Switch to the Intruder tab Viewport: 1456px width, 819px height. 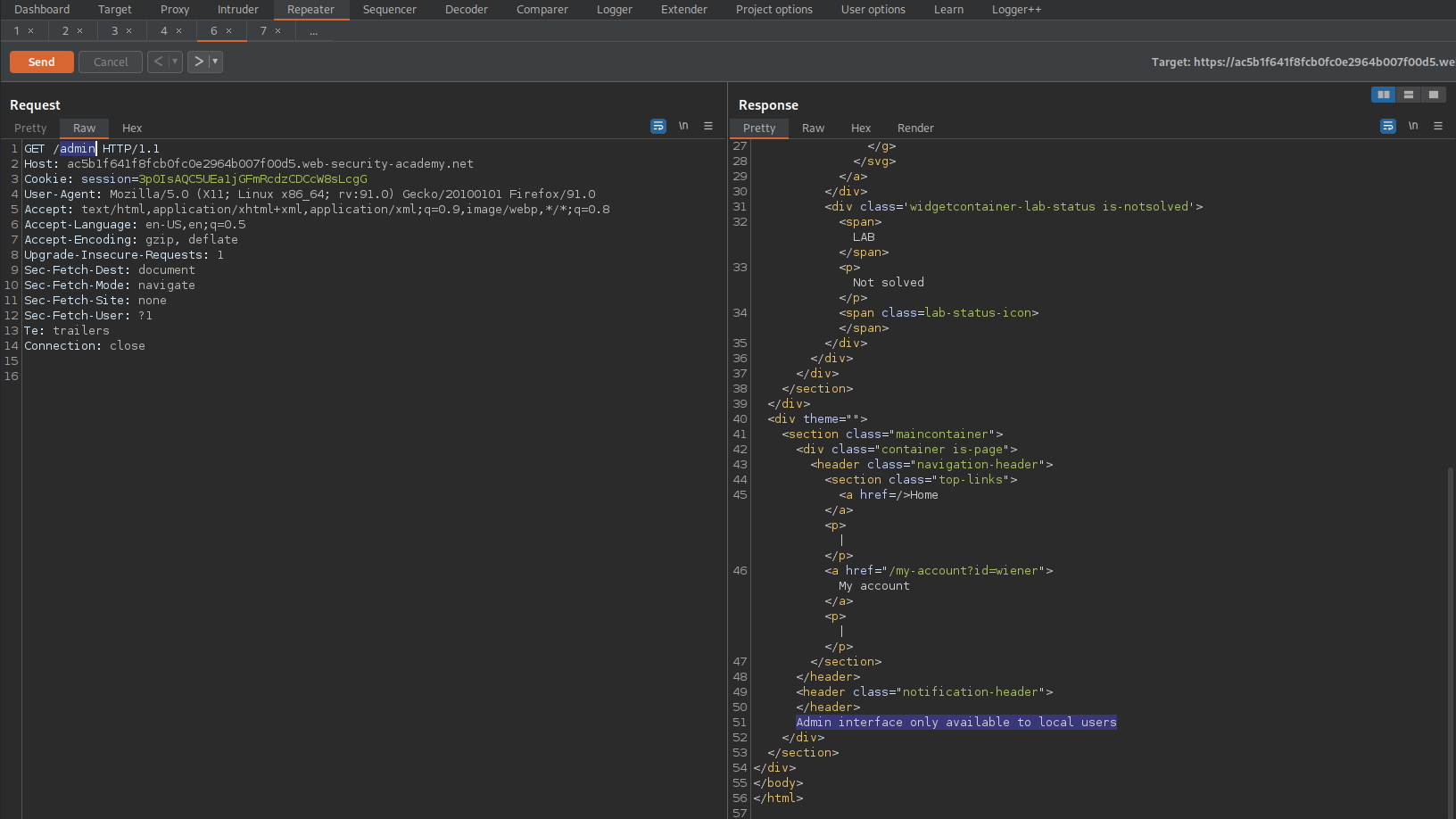(238, 10)
